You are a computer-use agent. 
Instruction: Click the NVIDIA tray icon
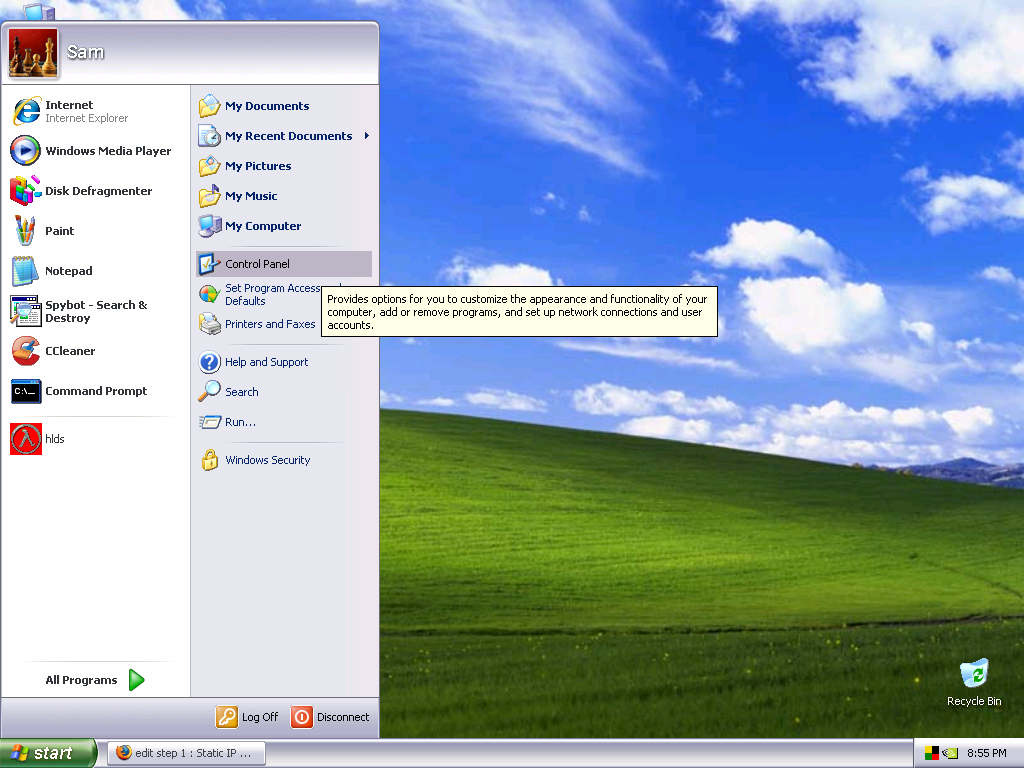pos(950,753)
